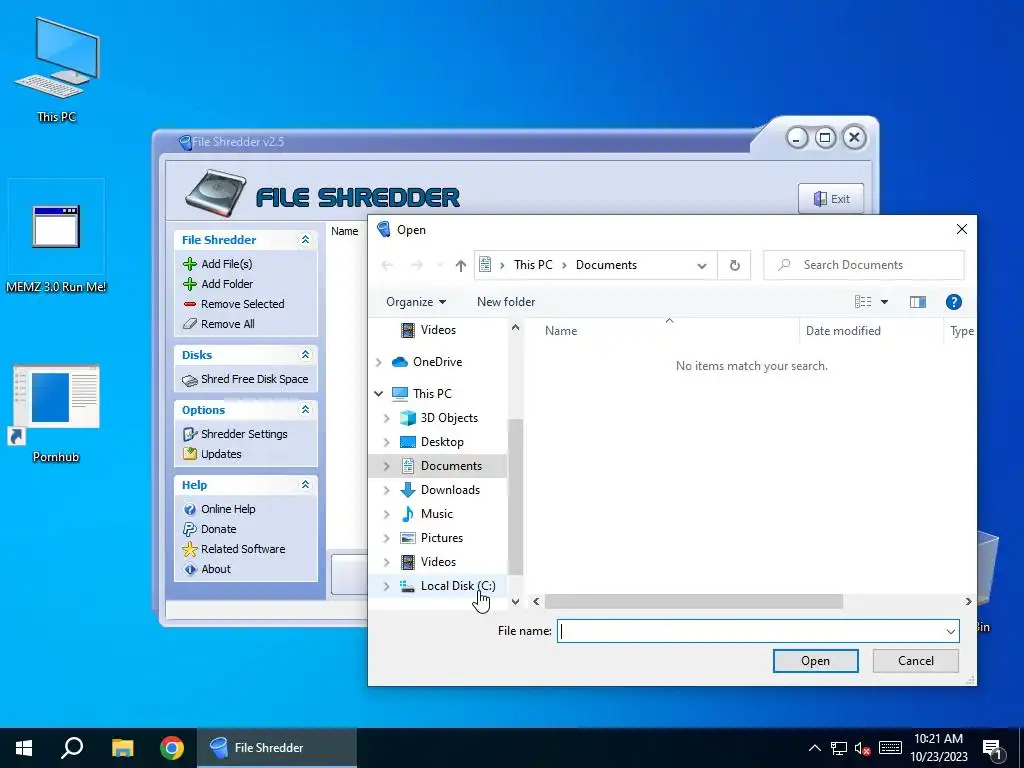
Task: Select the This PC desktop icon
Action: click(x=57, y=70)
